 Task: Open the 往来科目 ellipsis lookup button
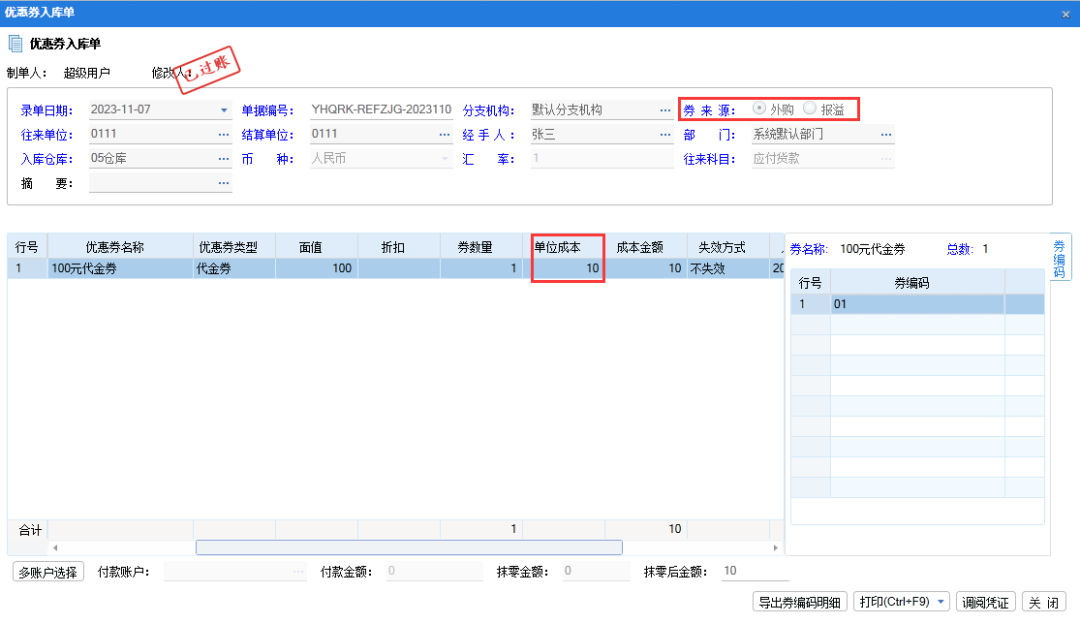(886, 158)
